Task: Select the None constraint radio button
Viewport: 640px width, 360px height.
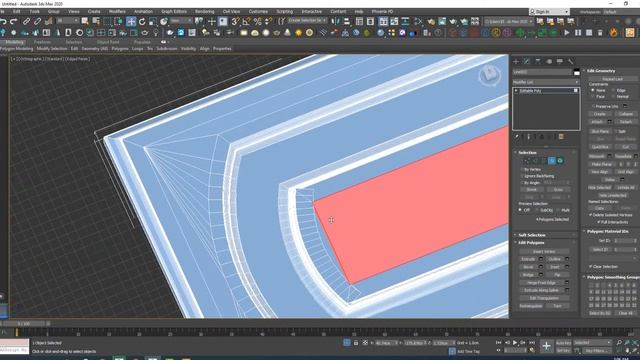Action: coord(593,90)
